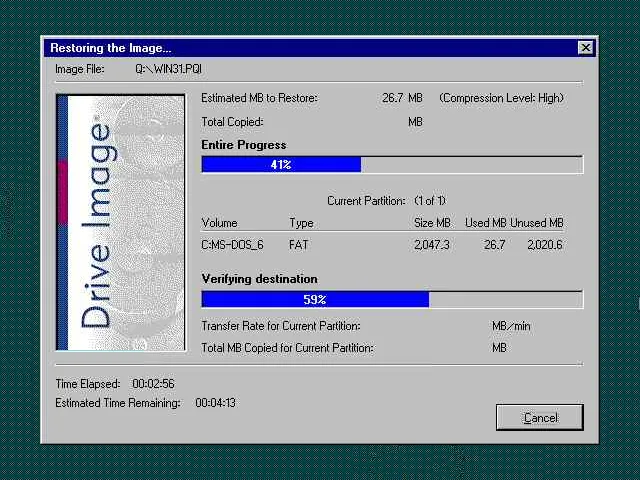Click the Type column header

[301, 223]
